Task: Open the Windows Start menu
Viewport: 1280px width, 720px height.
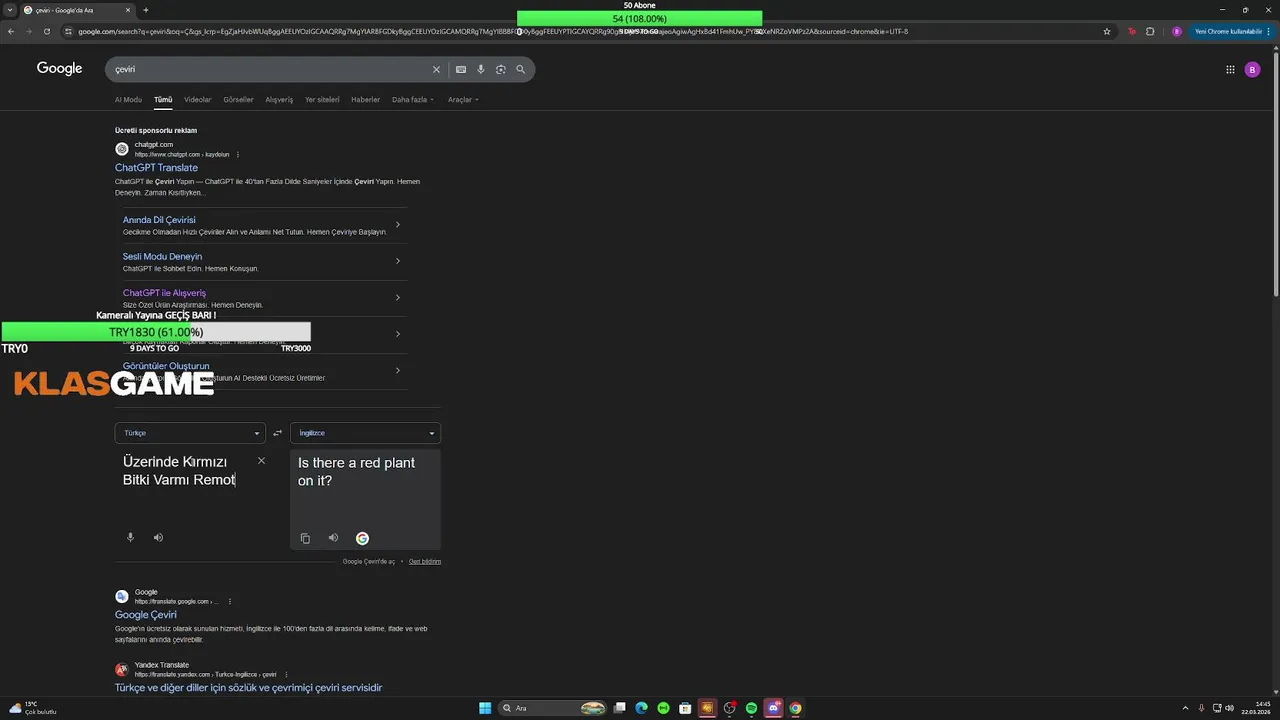Action: click(x=485, y=708)
